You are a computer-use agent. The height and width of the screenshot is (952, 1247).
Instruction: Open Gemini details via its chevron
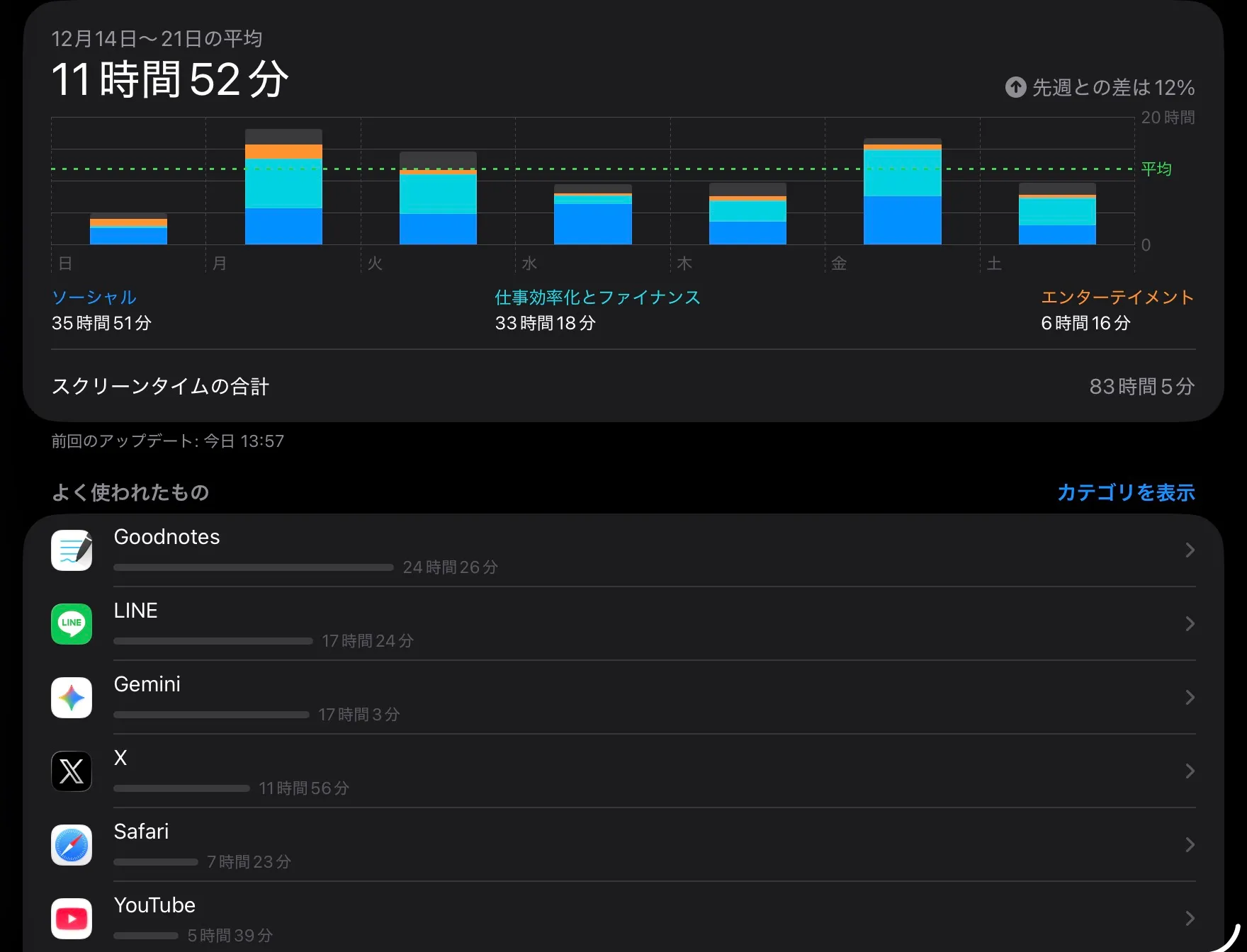[1190, 698]
